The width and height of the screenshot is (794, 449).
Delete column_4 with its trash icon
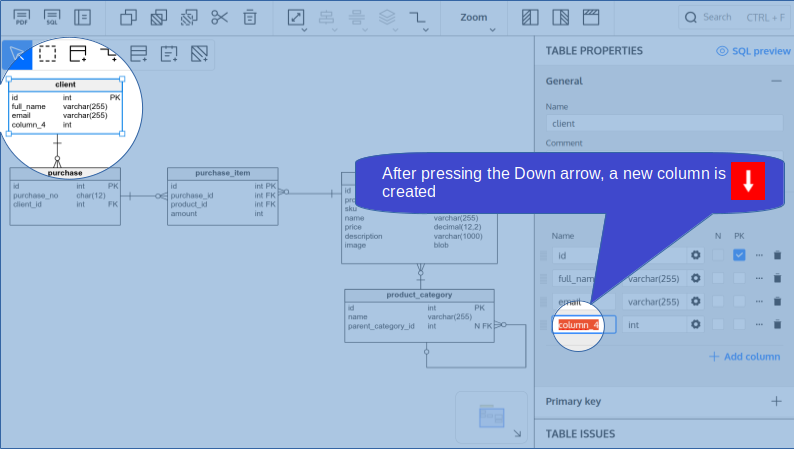tap(777, 324)
